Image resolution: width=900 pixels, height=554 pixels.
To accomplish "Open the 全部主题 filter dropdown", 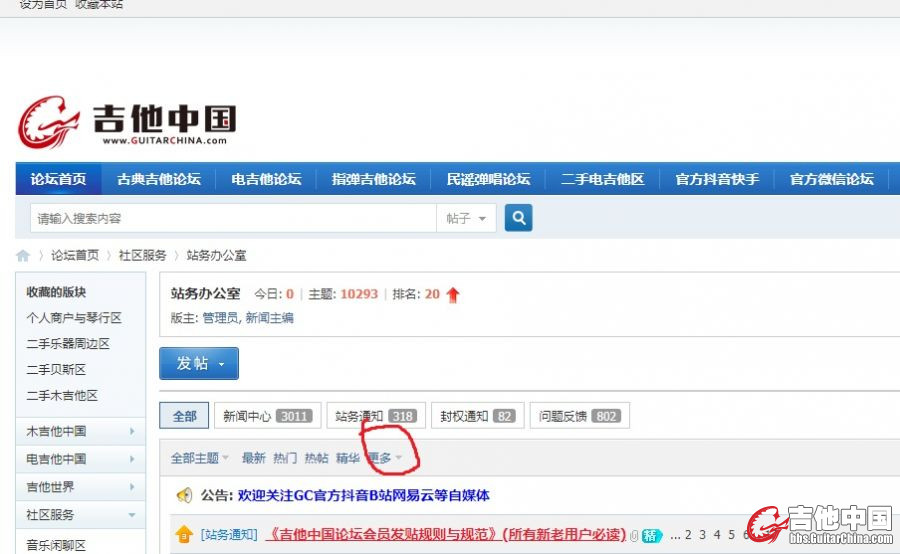I will click(200, 458).
